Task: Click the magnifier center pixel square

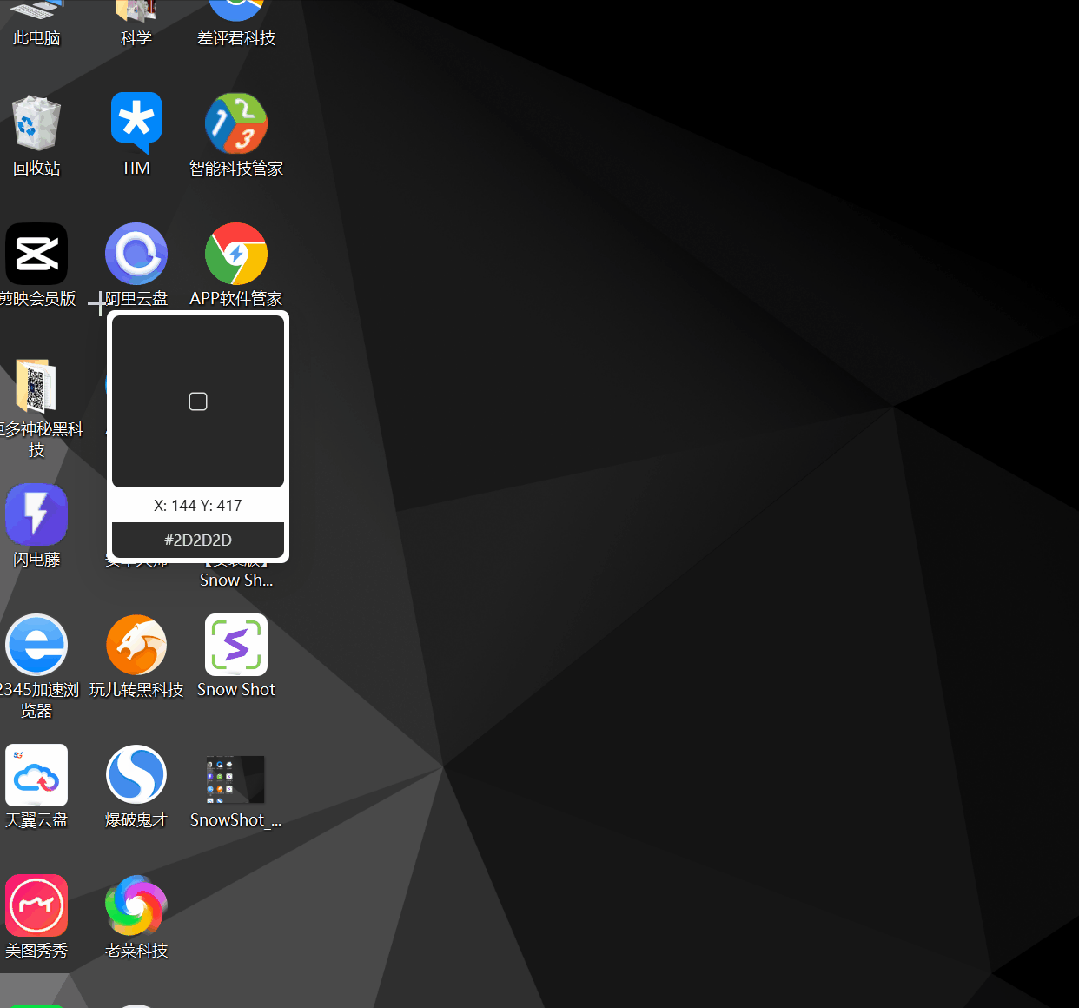Action: point(198,402)
